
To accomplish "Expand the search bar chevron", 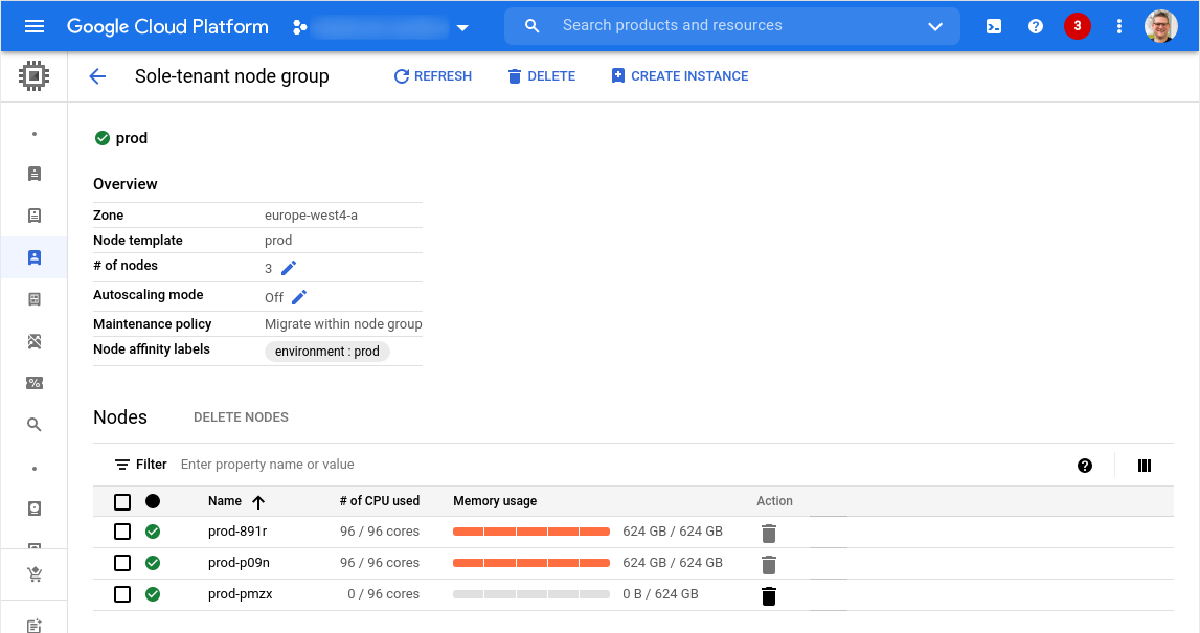I will pos(934,26).
